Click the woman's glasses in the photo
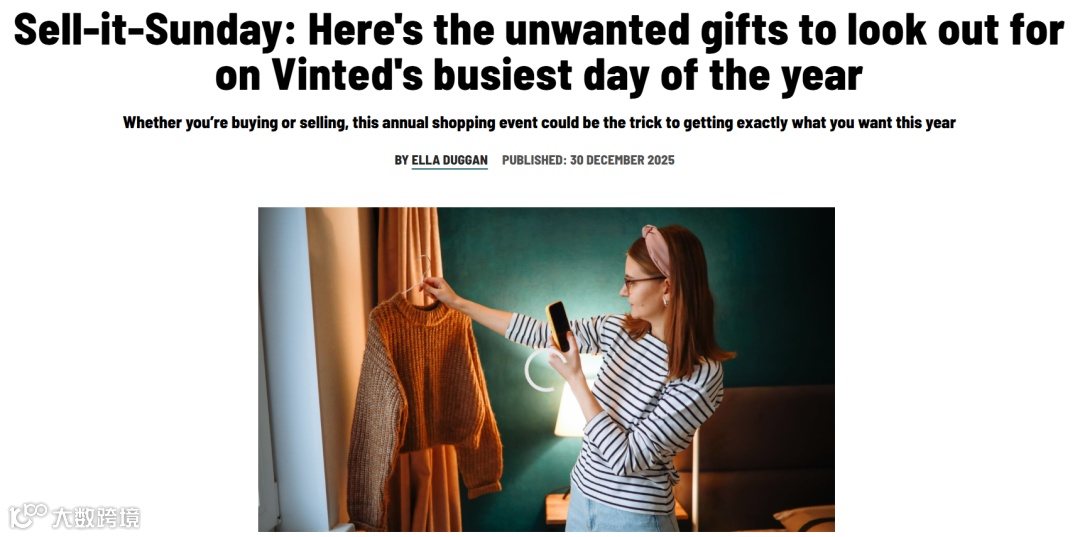This screenshot has width=1080, height=537. pyautogui.click(x=643, y=281)
